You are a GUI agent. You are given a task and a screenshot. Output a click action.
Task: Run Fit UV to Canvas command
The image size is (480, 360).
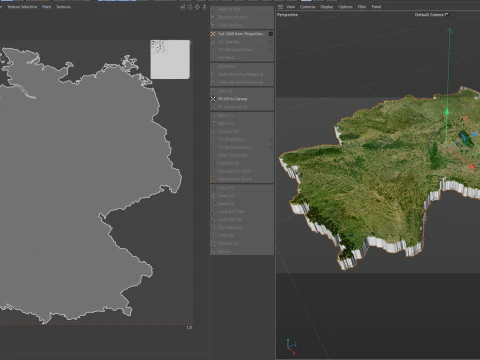(233, 99)
